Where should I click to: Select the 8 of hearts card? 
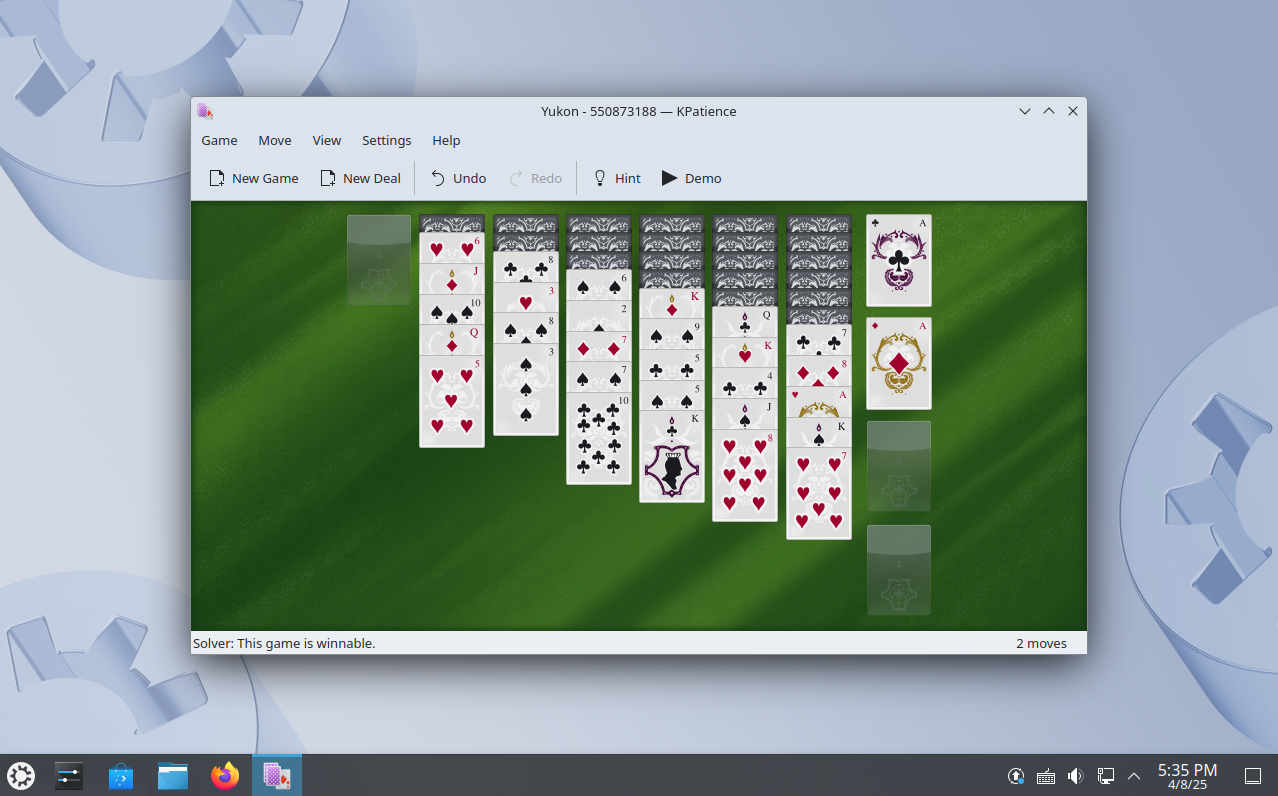point(745,475)
